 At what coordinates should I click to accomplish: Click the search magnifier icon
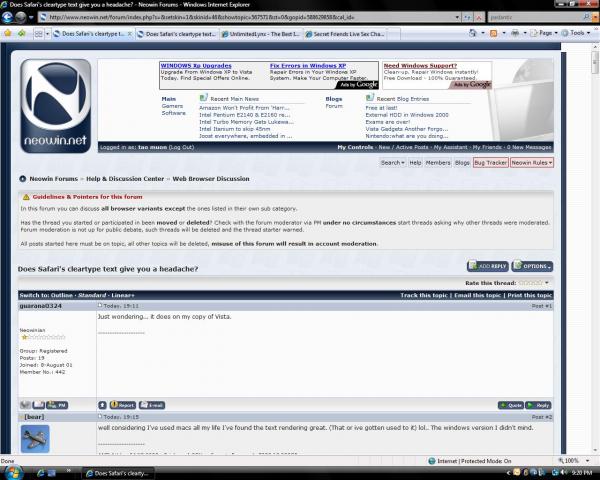586,17
